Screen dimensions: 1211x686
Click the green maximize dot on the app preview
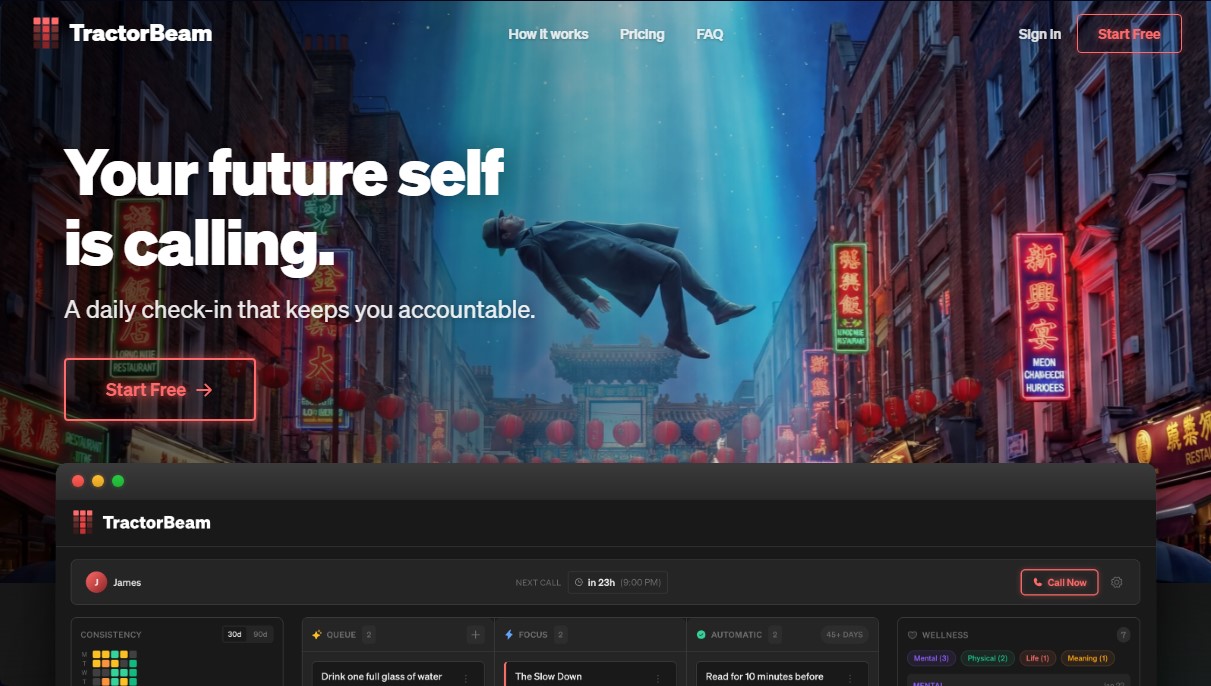point(118,481)
